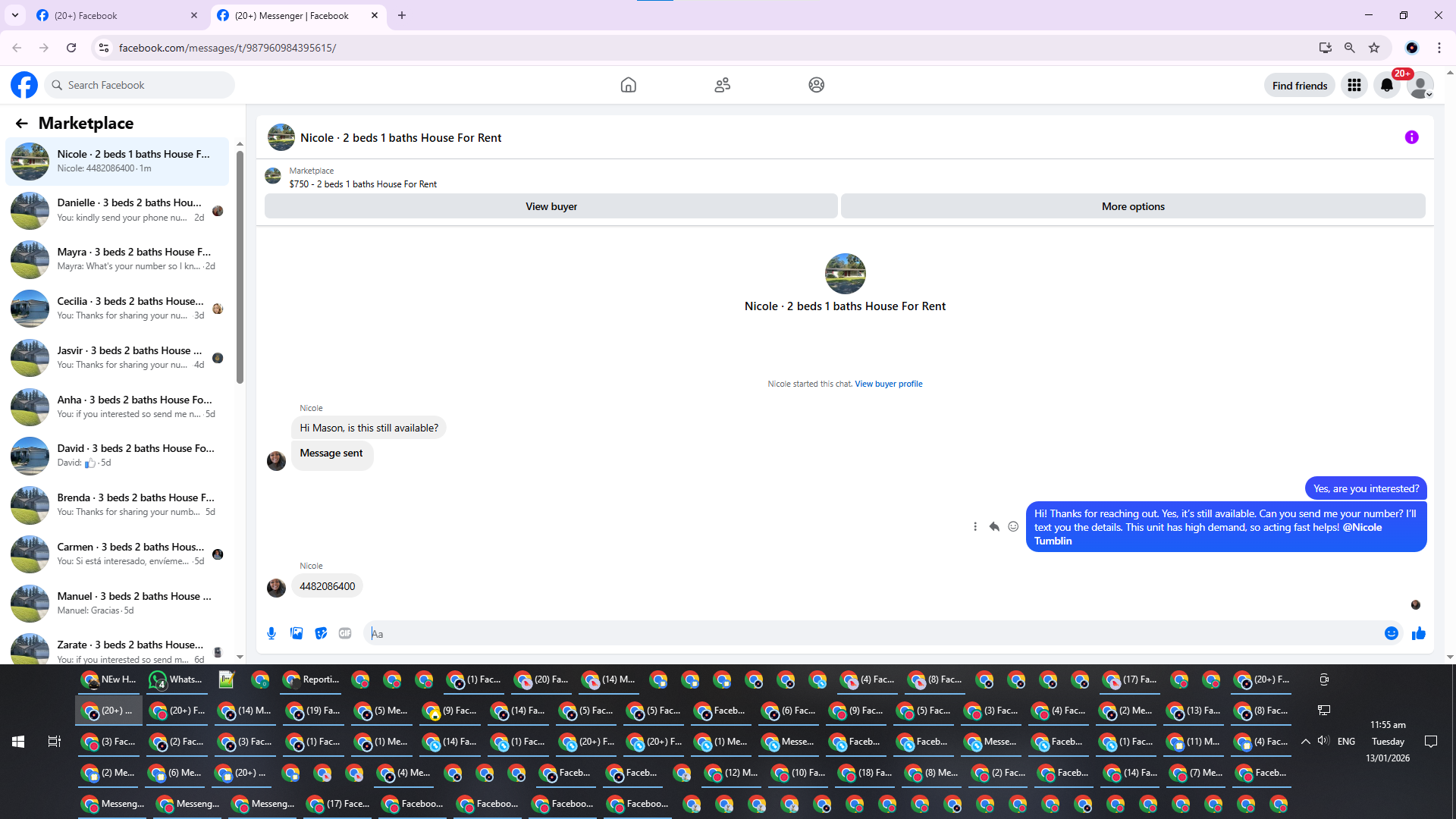Open Danielle's 3 beds conversation
This screenshot has width=1456, height=819.
tap(121, 210)
